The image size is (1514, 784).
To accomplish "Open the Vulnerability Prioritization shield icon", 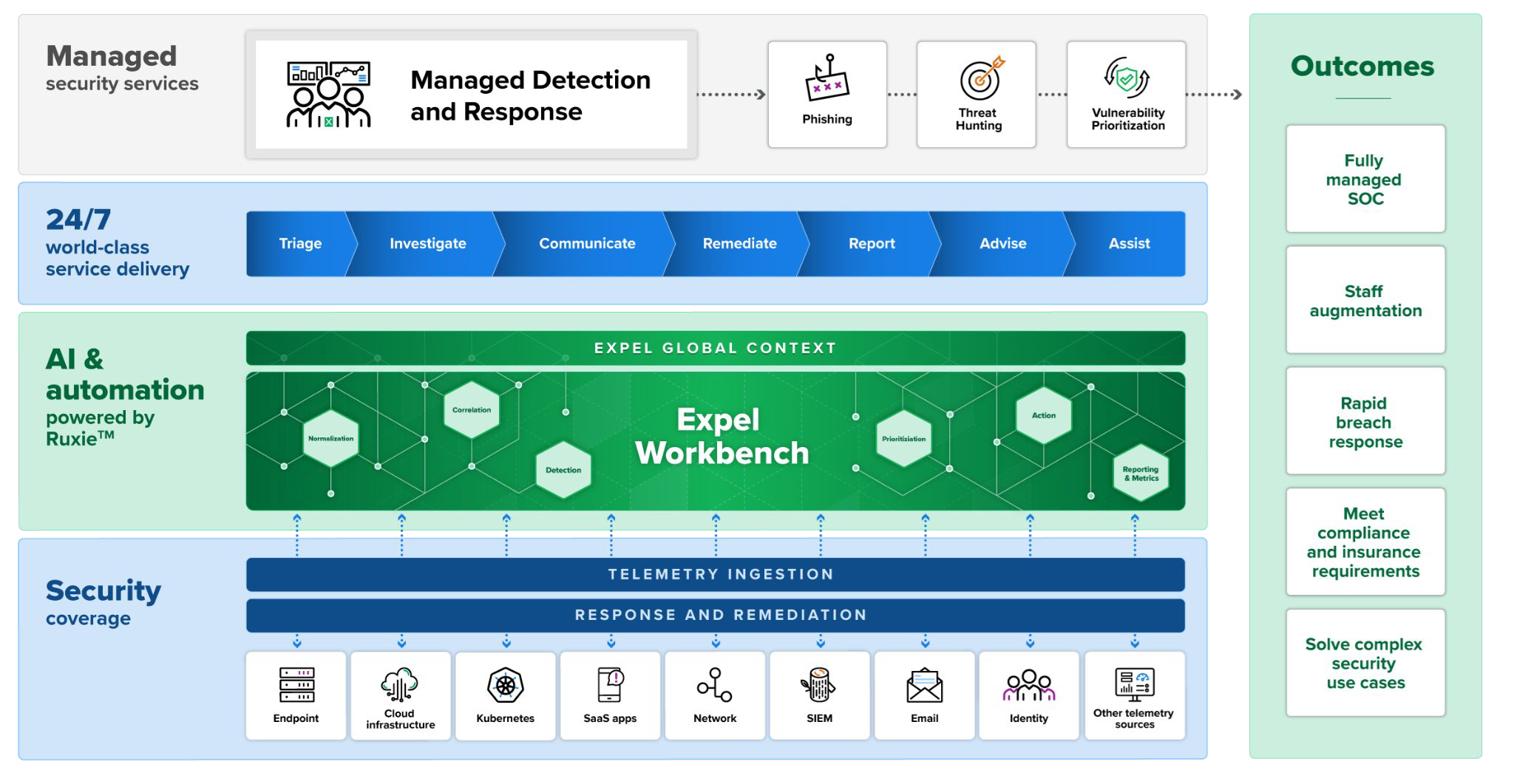I will [x=1127, y=78].
